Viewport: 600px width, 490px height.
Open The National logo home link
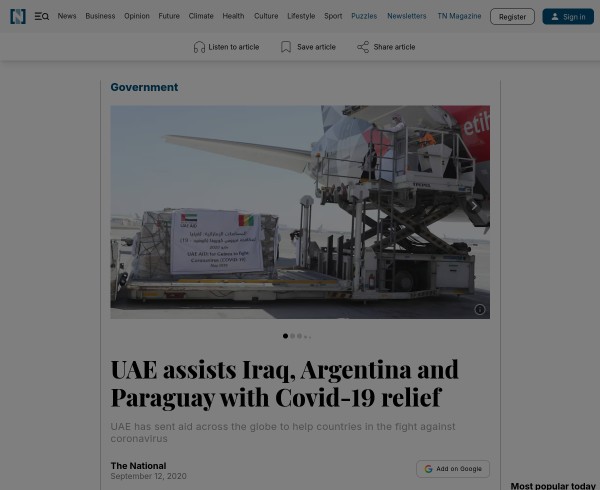pyautogui.click(x=18, y=16)
